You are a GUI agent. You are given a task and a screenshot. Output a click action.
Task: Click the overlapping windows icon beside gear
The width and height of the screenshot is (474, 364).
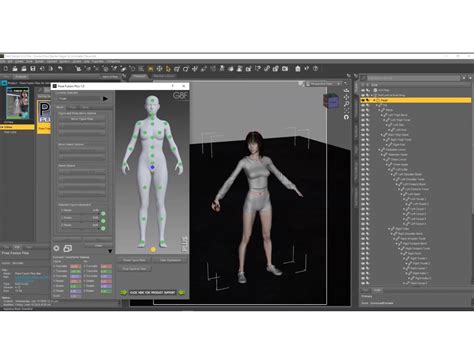pyautogui.click(x=68, y=248)
